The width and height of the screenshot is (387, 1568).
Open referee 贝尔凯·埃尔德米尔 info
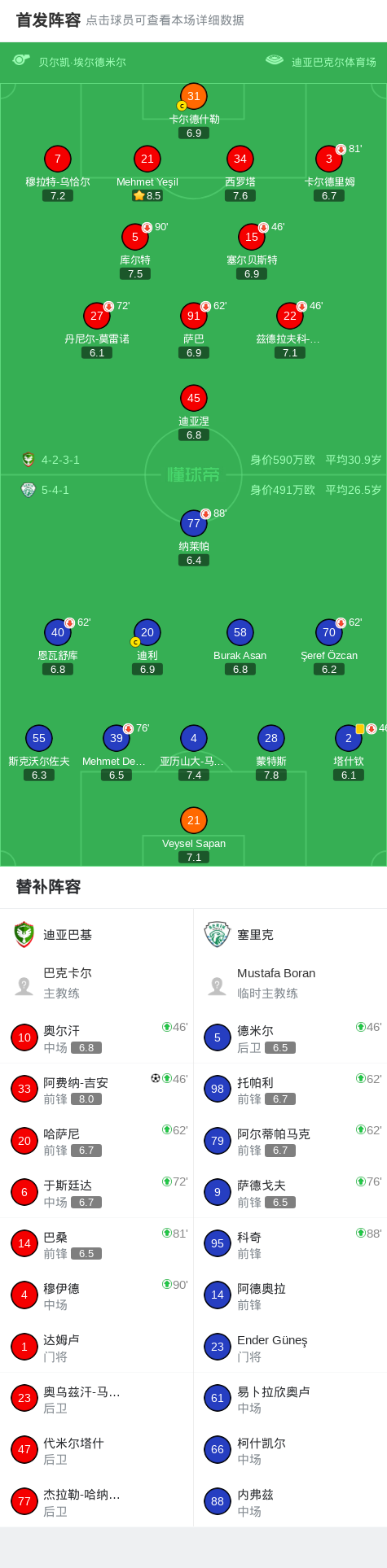coord(82,62)
